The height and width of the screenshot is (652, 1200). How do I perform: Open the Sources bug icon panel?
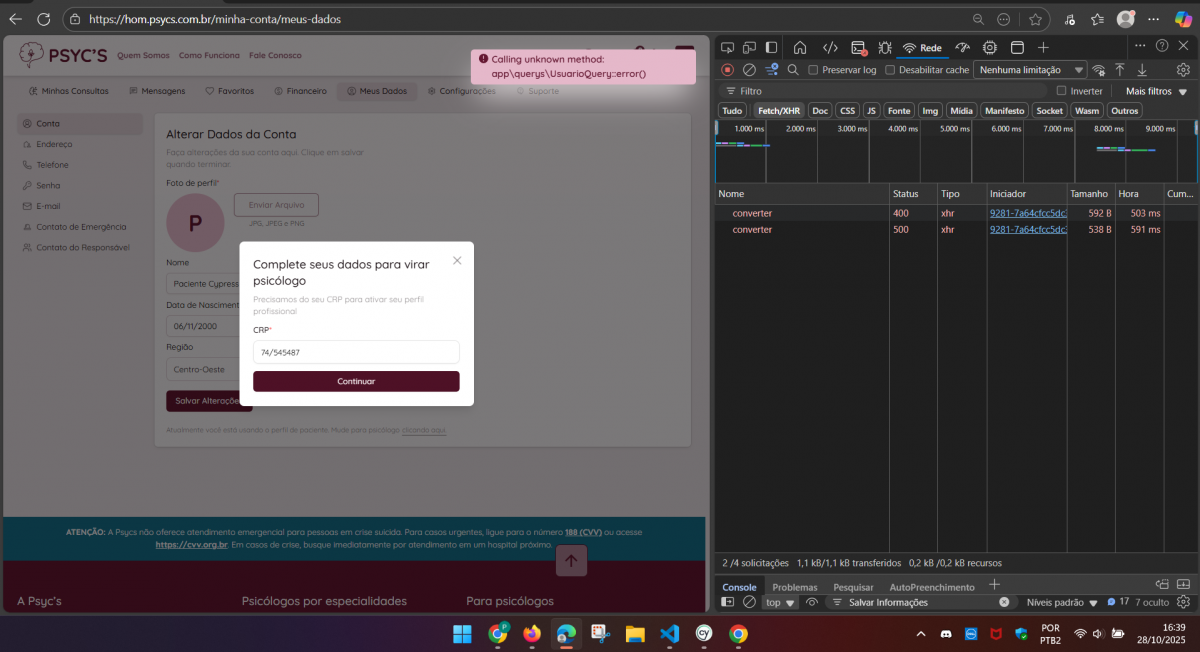click(x=885, y=47)
